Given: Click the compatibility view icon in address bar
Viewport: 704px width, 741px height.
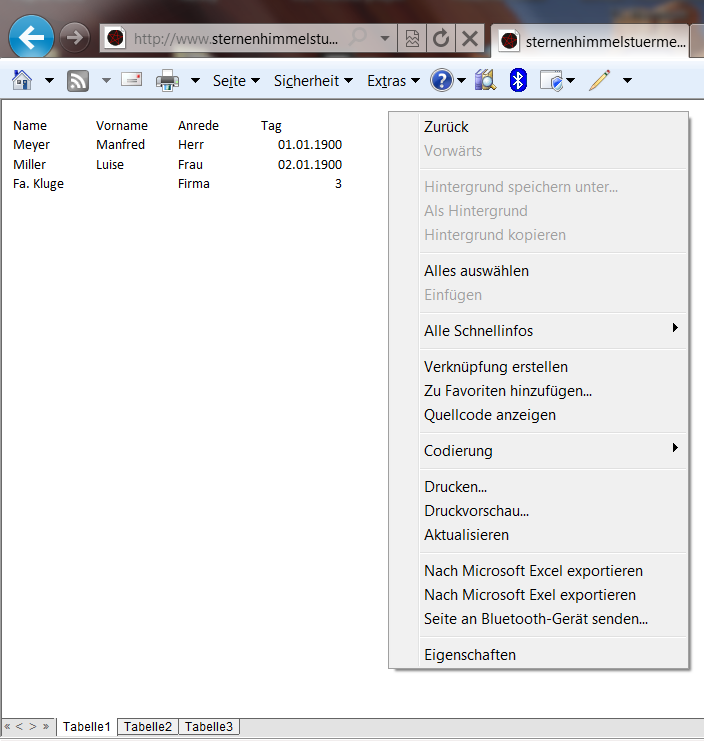Looking at the screenshot, I should [411, 39].
